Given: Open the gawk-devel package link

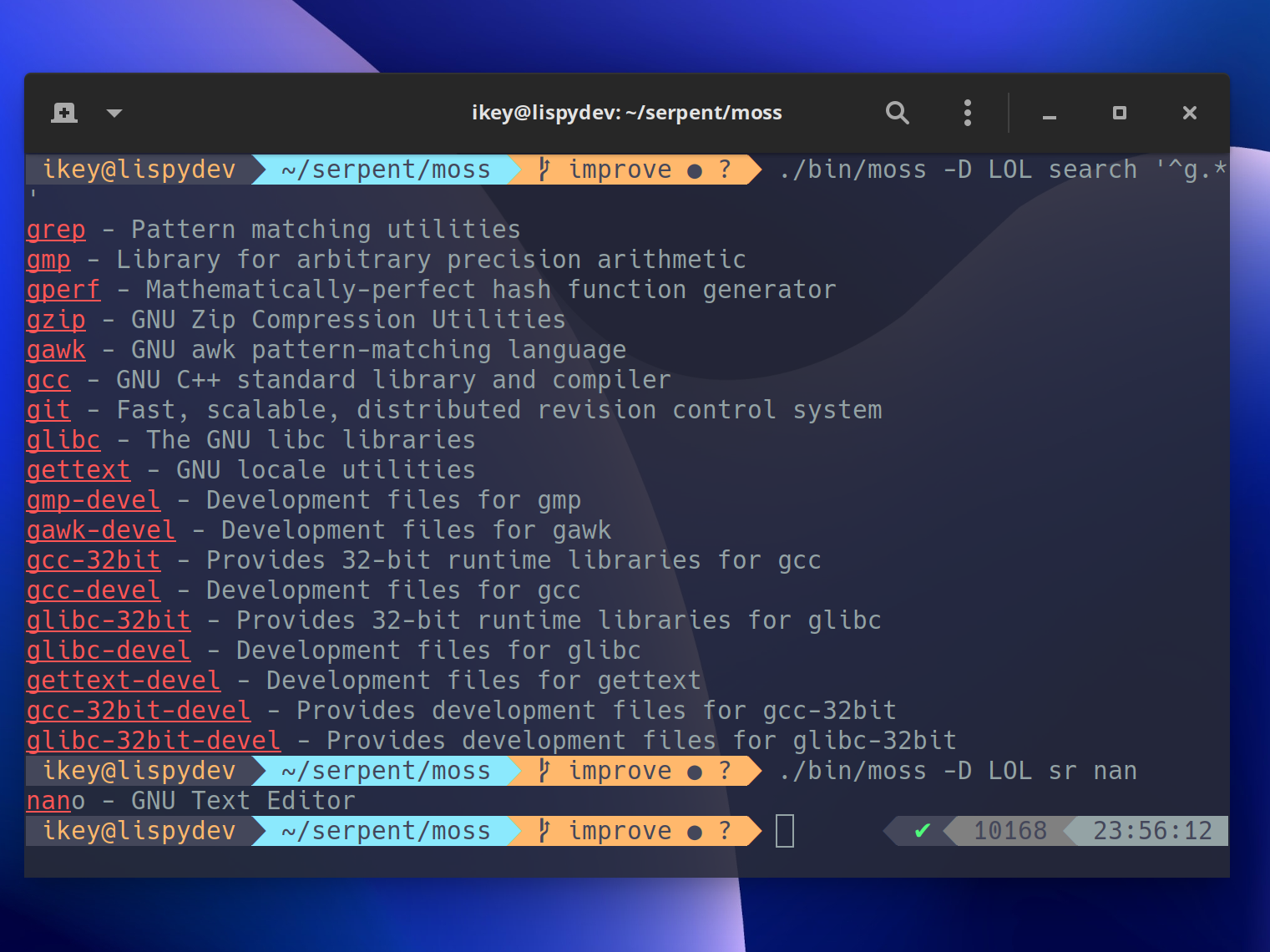Looking at the screenshot, I should [x=100, y=529].
